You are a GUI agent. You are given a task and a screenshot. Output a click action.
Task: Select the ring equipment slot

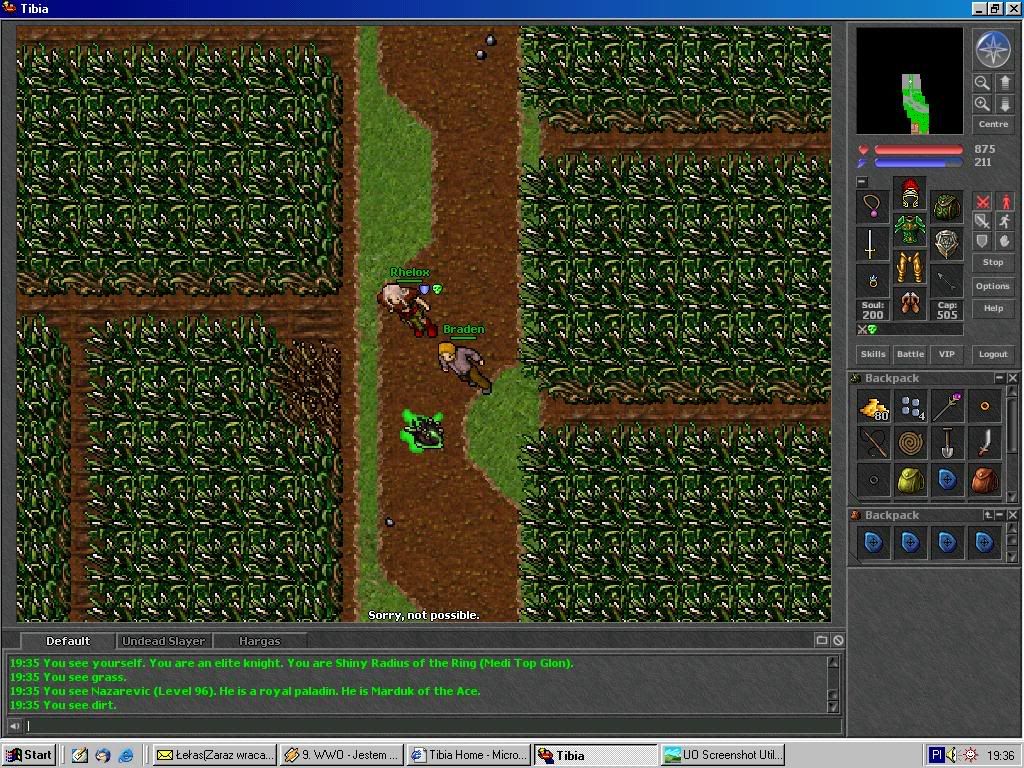(x=873, y=281)
